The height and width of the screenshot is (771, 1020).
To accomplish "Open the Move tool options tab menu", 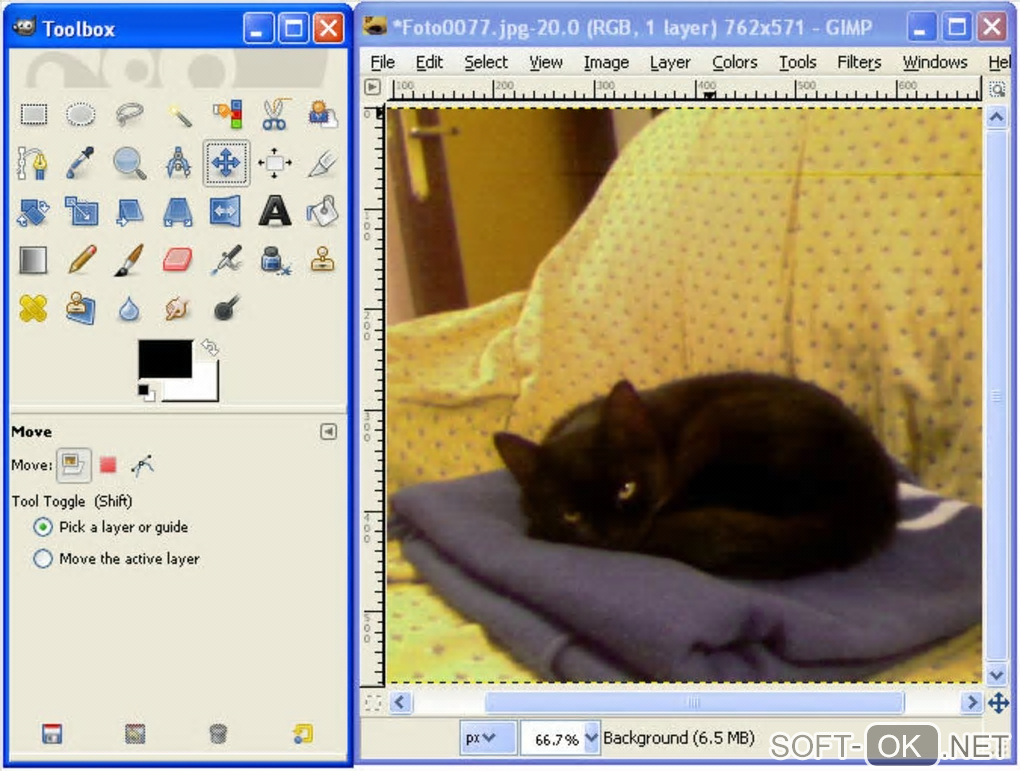I will [x=329, y=431].
